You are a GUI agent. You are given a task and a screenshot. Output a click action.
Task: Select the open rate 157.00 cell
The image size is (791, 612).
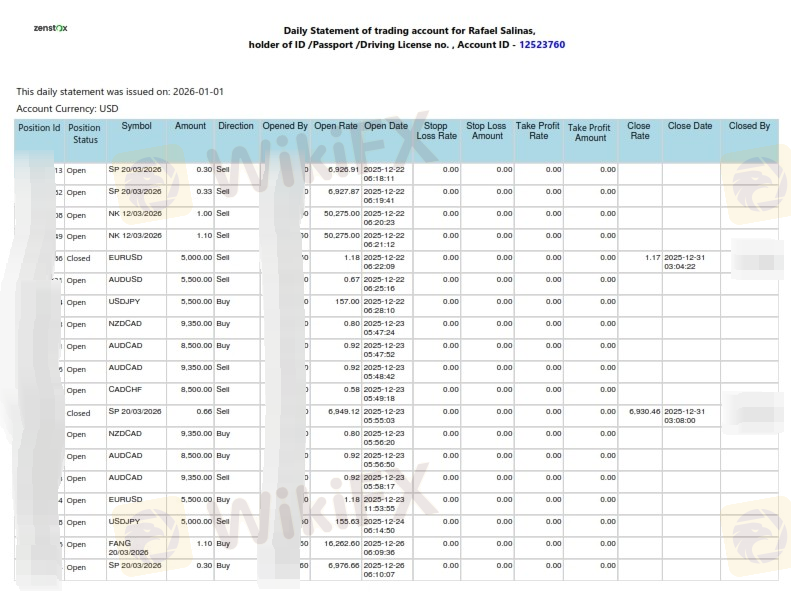point(335,306)
